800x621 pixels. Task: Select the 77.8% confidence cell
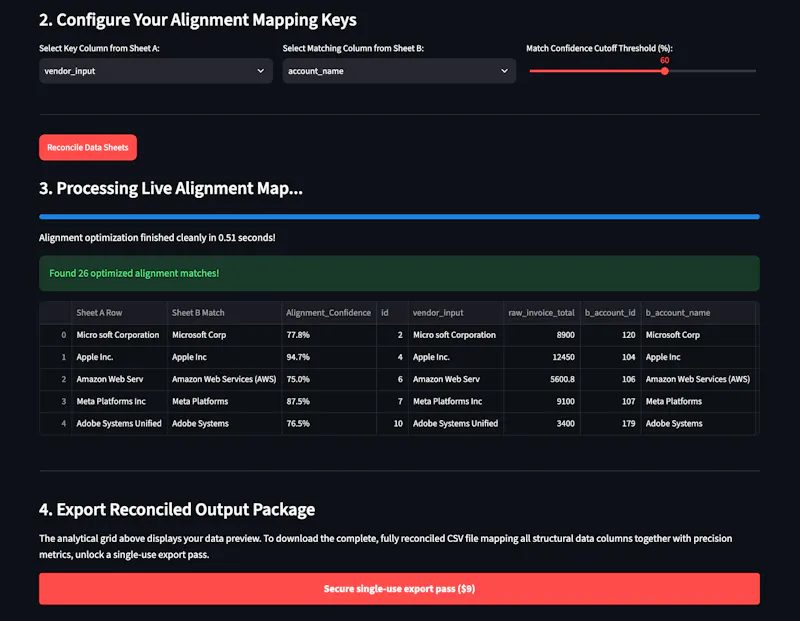coord(329,335)
